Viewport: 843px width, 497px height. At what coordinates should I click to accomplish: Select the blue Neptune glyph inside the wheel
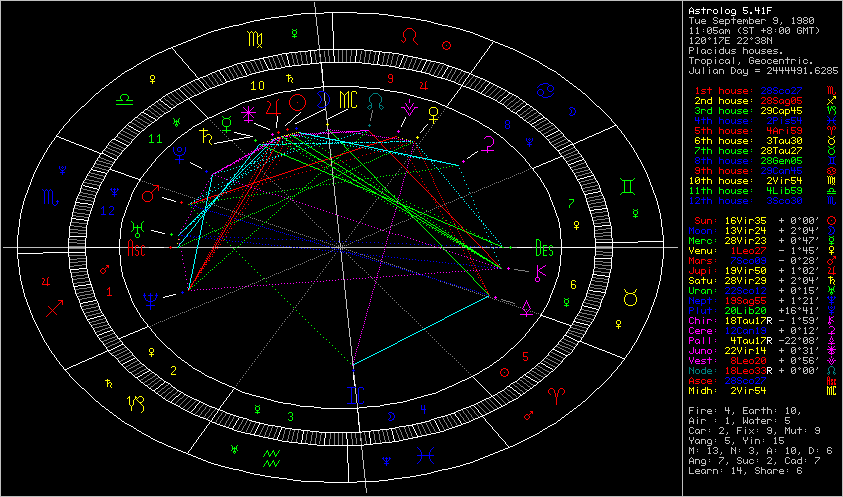pyautogui.click(x=151, y=298)
